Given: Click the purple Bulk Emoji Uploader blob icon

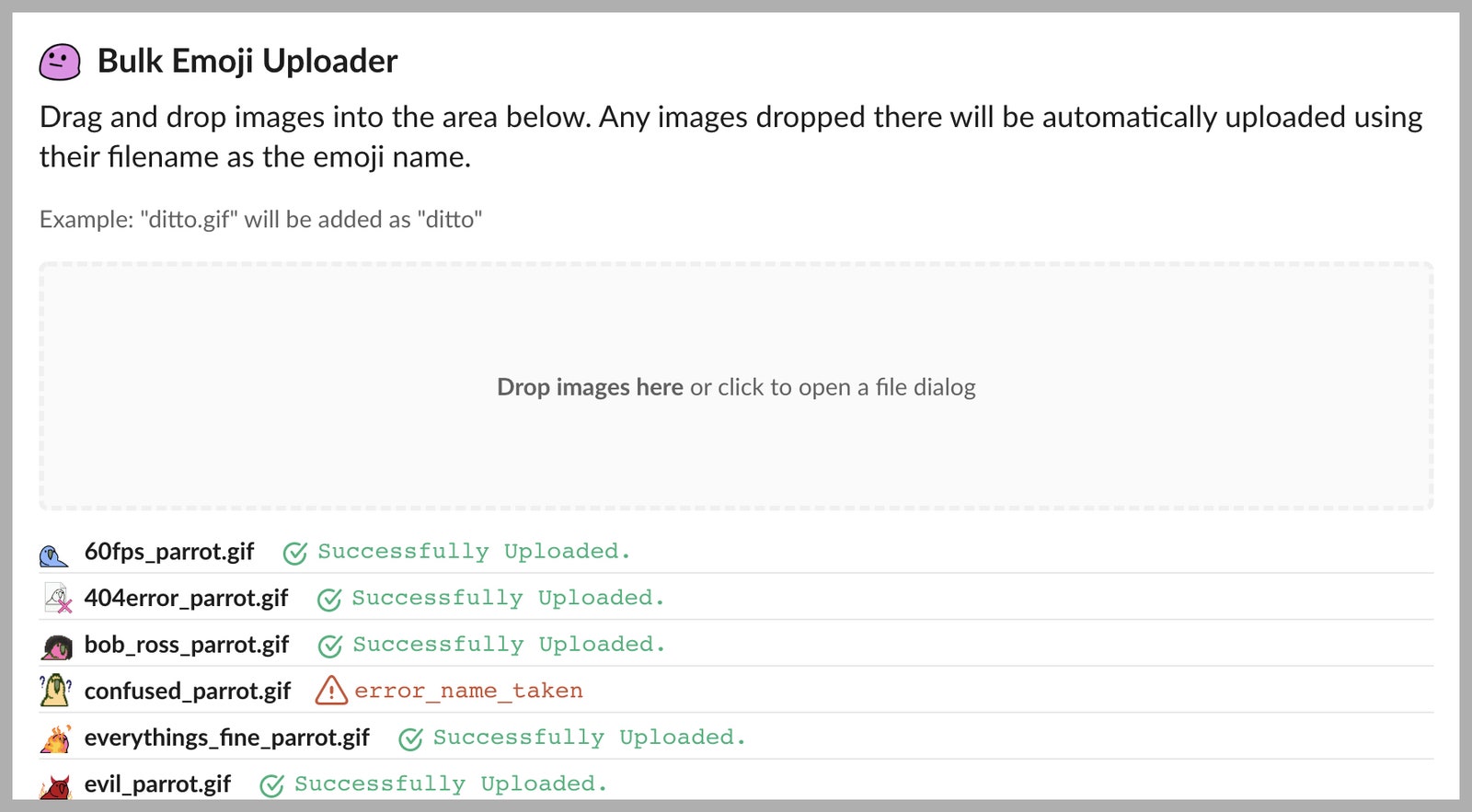Looking at the screenshot, I should pyautogui.click(x=60, y=63).
